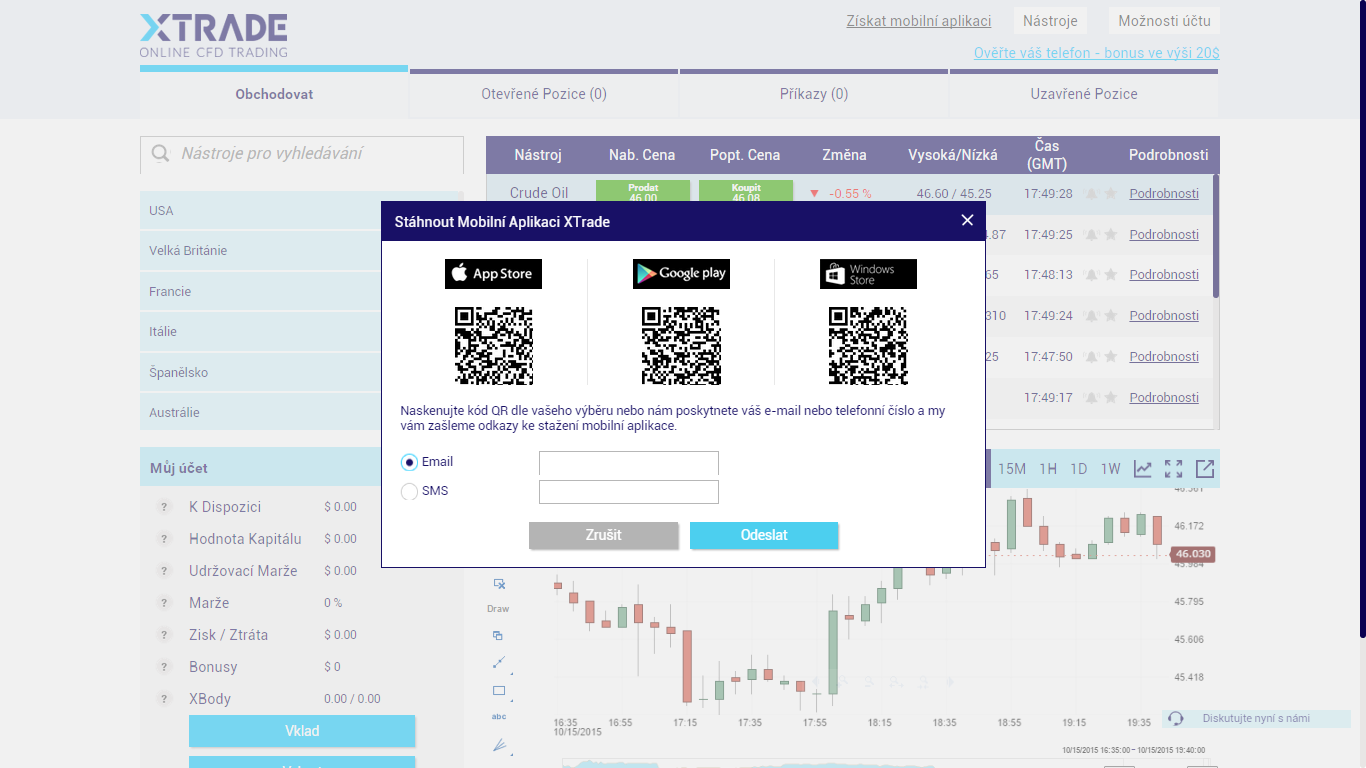
Task: Select the Email radio option
Action: (409, 463)
